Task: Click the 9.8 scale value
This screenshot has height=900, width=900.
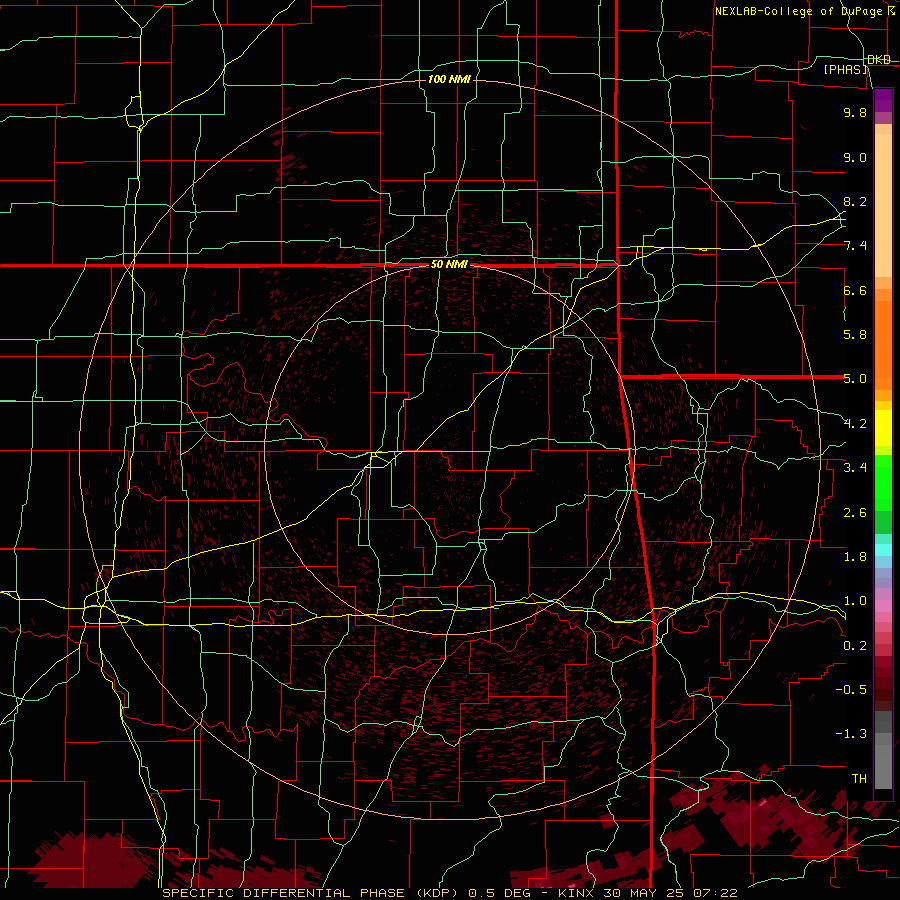Action: (x=855, y=112)
